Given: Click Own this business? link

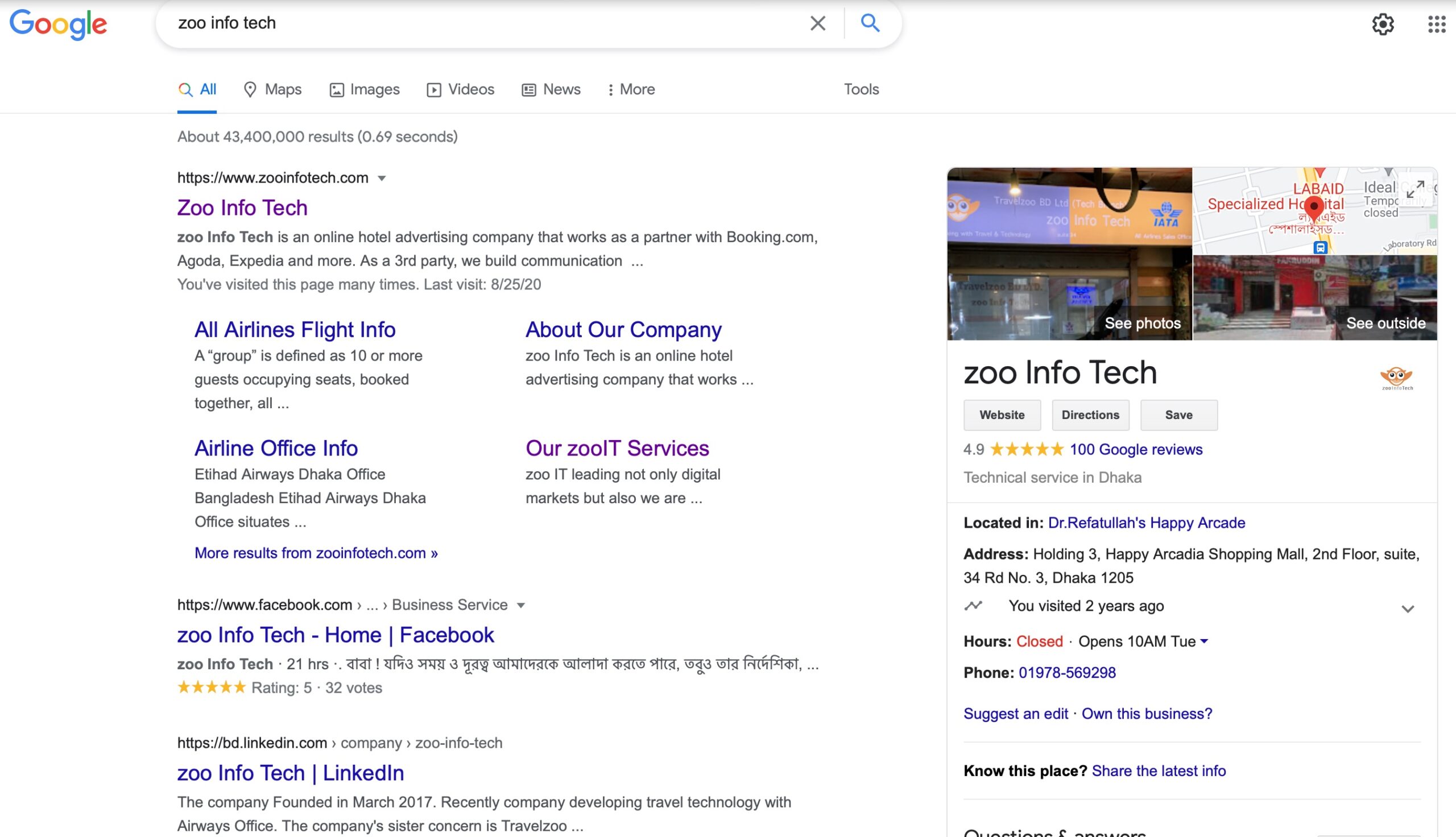Looking at the screenshot, I should click(1147, 714).
